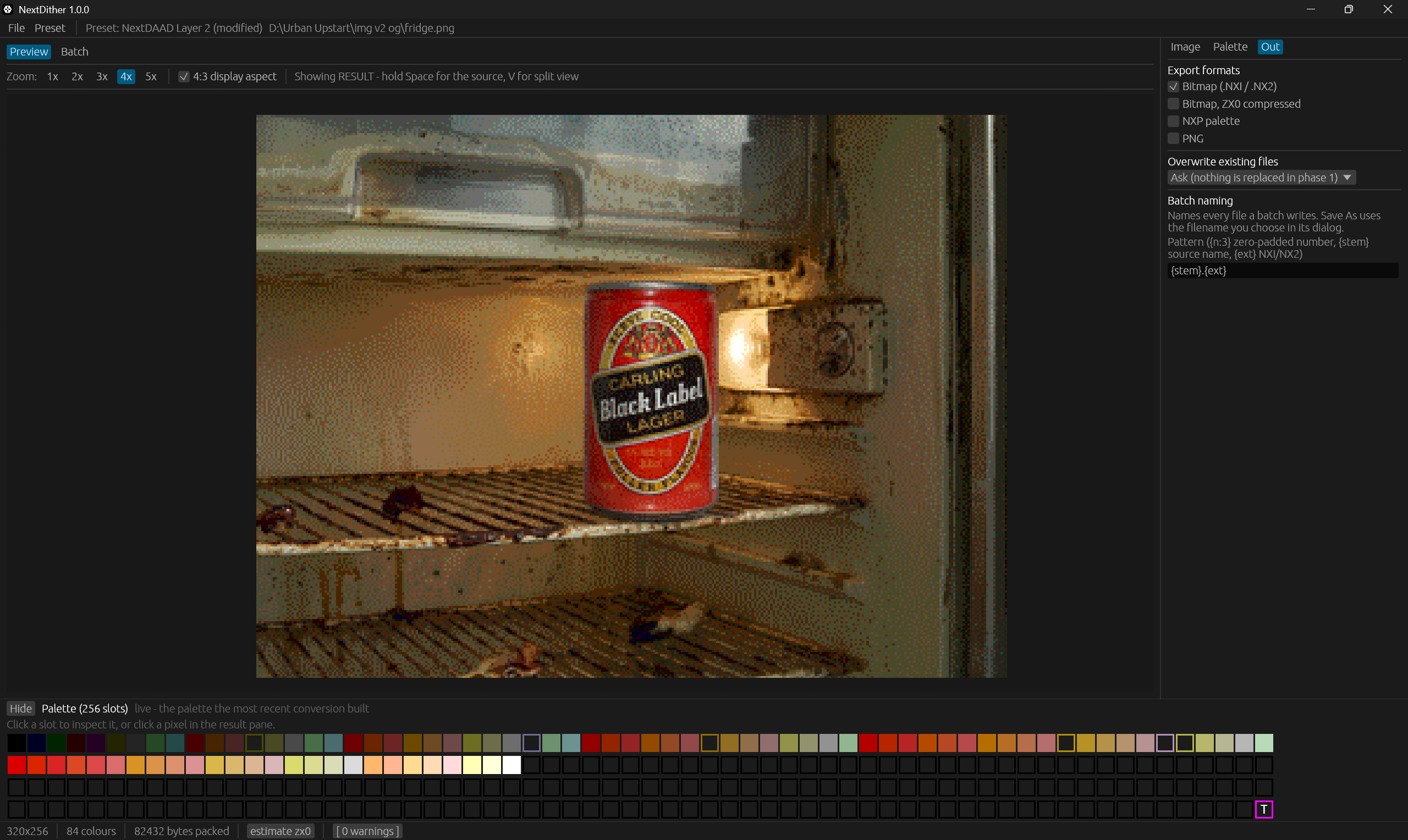This screenshot has height=840, width=1408.
Task: Set zoom to 2x
Action: 78,76
